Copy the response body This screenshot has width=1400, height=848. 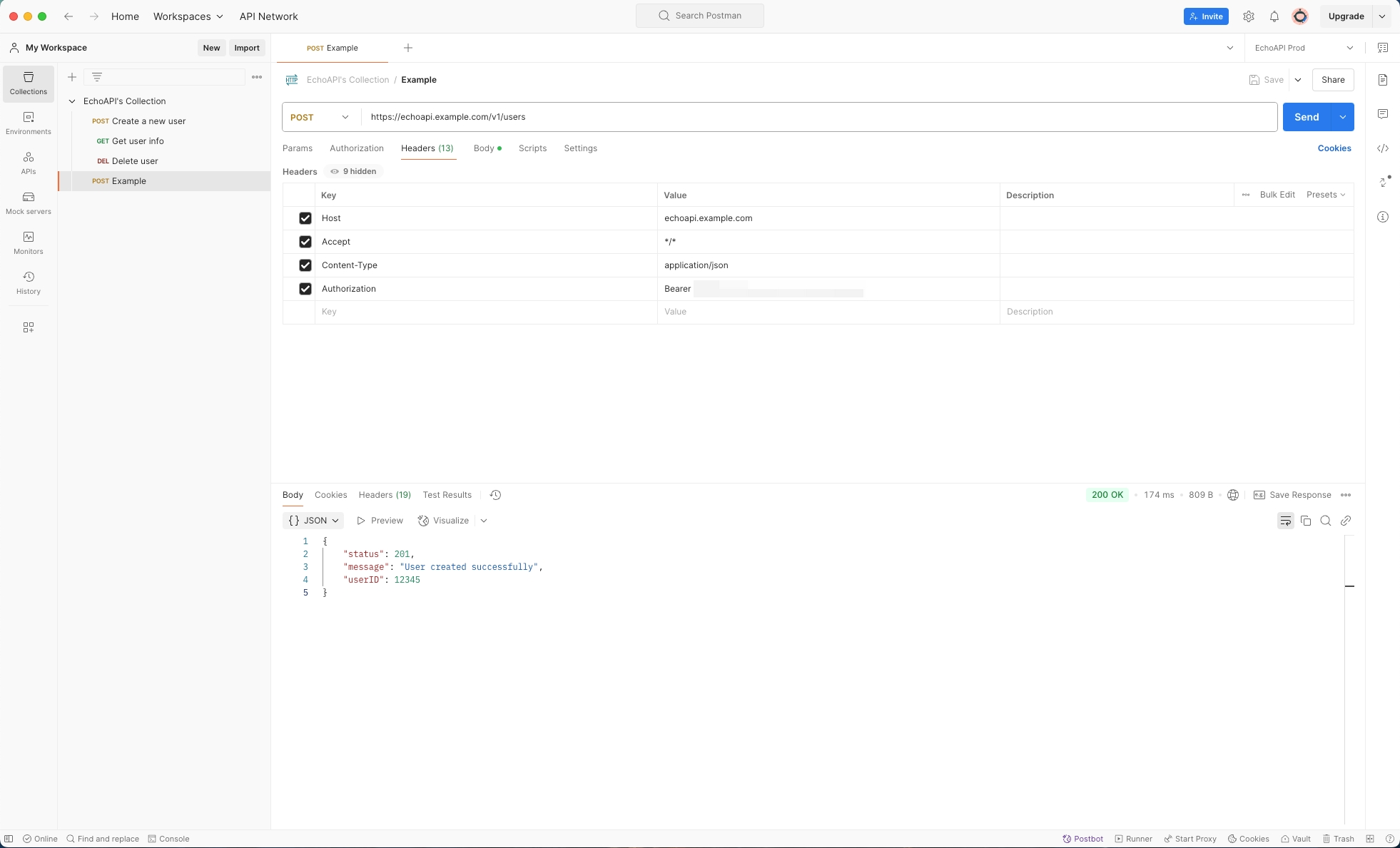point(1306,521)
